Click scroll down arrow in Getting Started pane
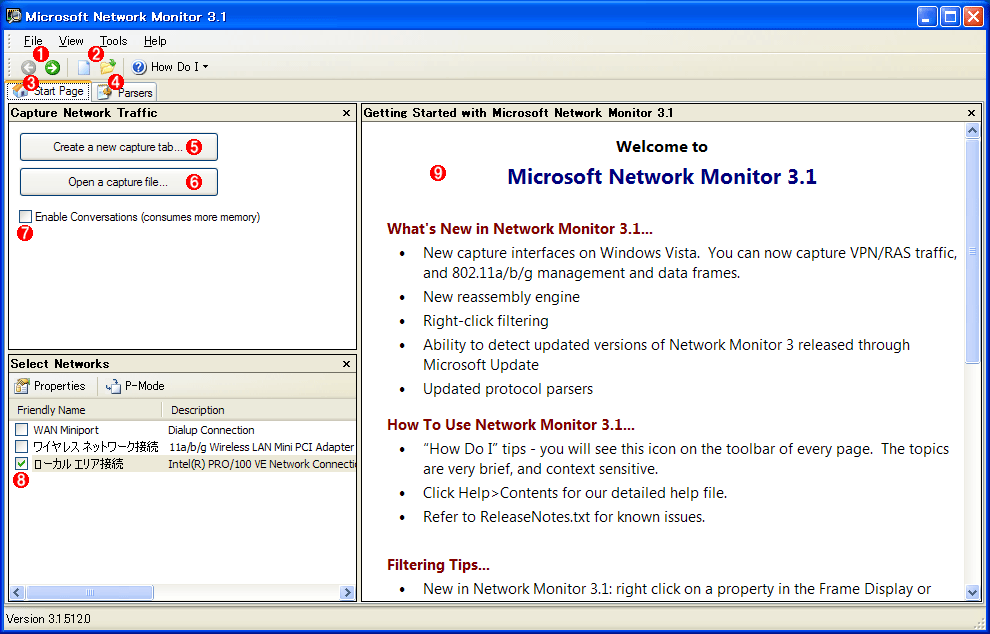 tap(972, 592)
